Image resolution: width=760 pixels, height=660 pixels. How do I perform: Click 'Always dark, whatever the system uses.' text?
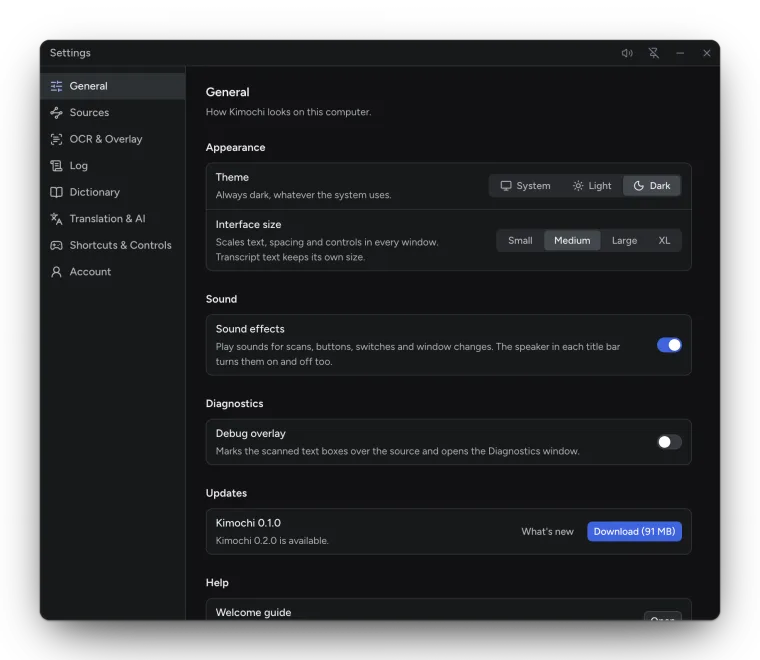[x=303, y=195]
